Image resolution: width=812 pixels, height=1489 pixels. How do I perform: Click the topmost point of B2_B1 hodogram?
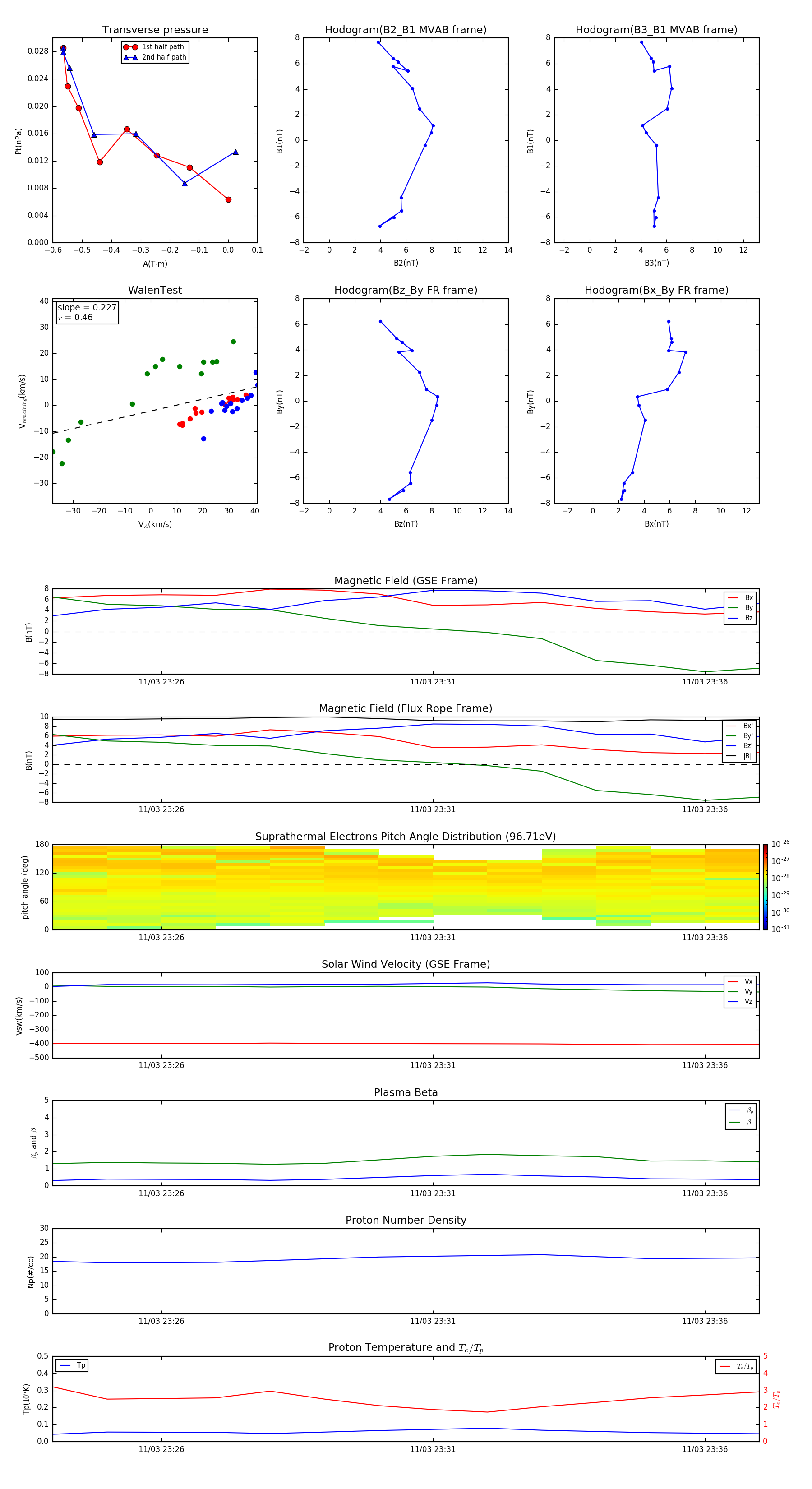click(x=378, y=42)
